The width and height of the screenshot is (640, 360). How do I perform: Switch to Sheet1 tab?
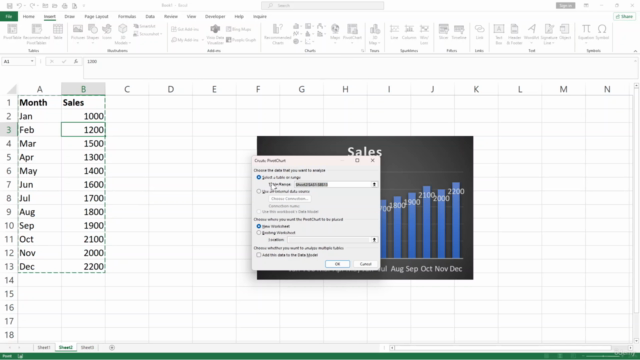44,347
